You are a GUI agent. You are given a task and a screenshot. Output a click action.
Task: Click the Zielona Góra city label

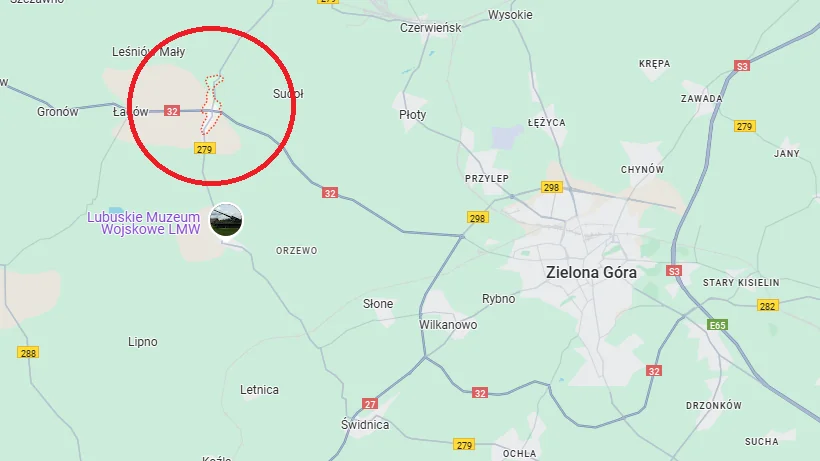point(591,272)
